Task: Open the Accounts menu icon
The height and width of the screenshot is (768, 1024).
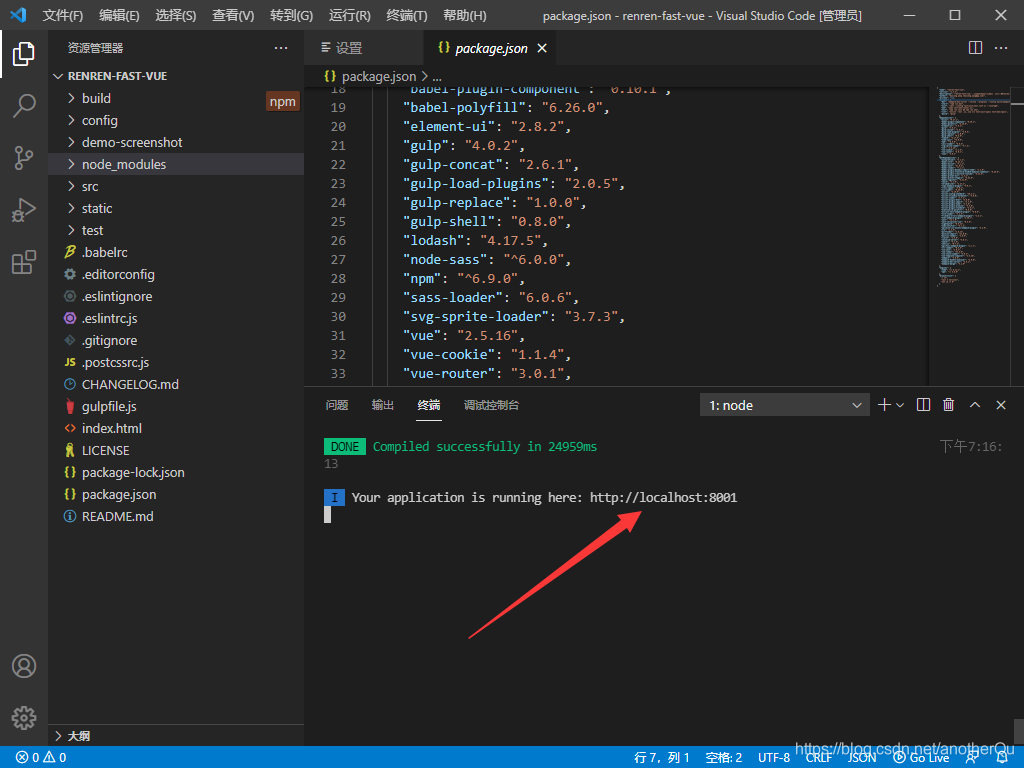Action: (x=24, y=666)
